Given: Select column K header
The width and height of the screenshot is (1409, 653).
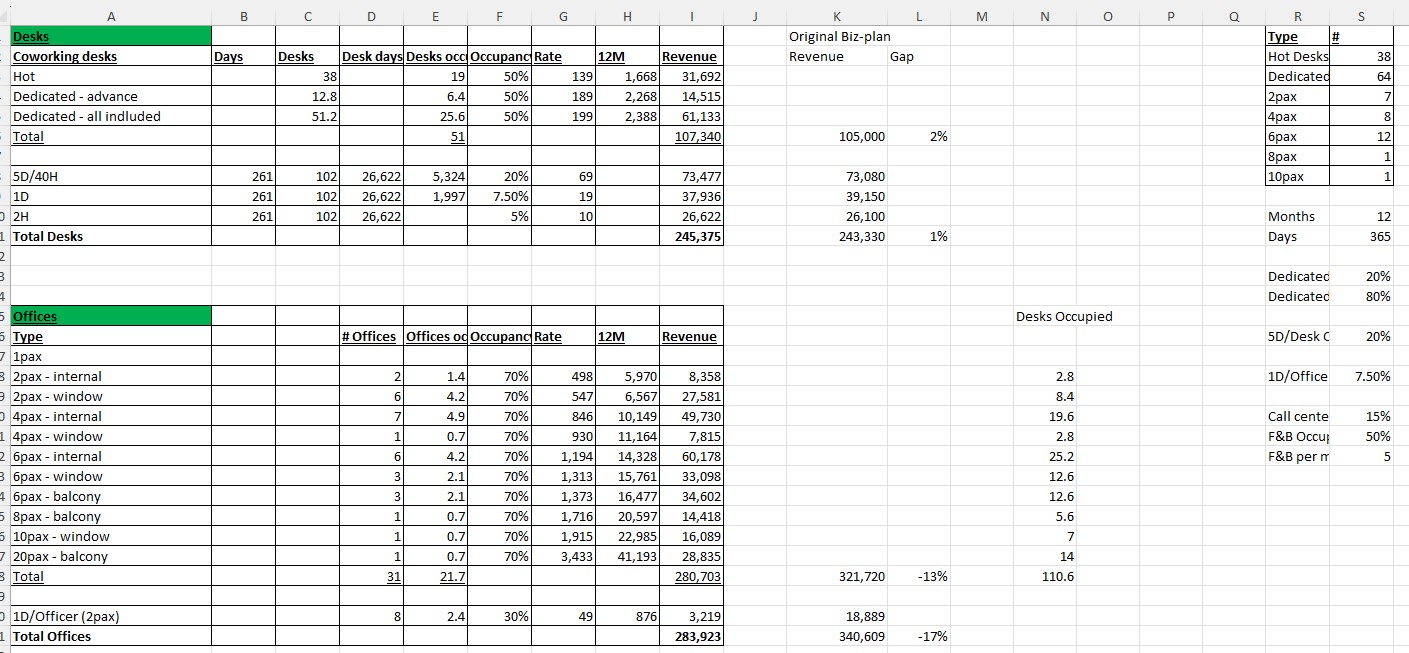Looking at the screenshot, I should tap(837, 16).
